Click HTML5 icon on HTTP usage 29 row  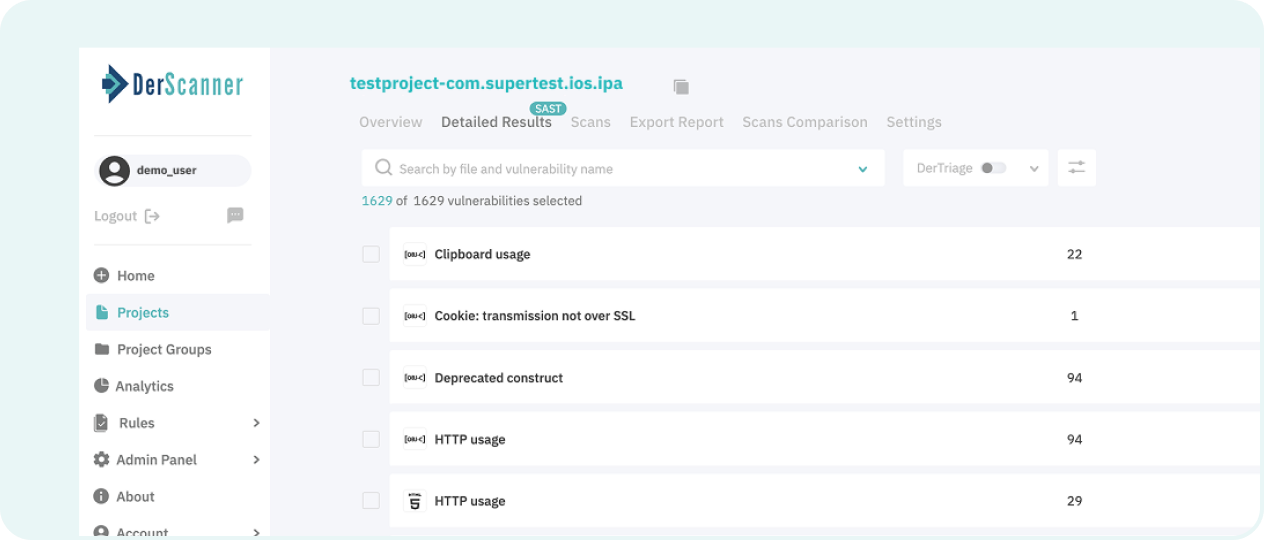pos(415,501)
